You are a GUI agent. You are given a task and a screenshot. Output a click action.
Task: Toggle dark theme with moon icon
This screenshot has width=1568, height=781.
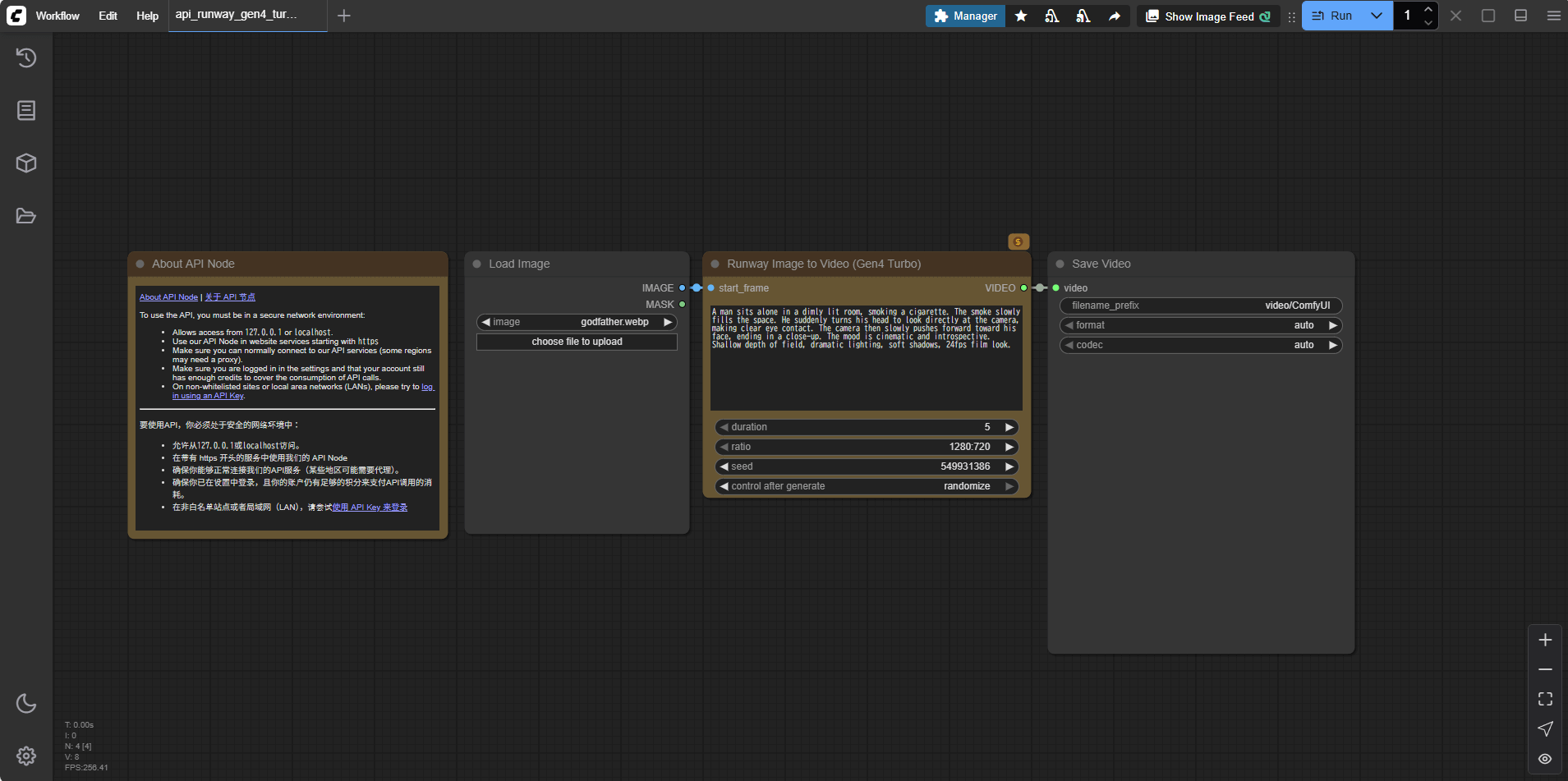click(26, 703)
